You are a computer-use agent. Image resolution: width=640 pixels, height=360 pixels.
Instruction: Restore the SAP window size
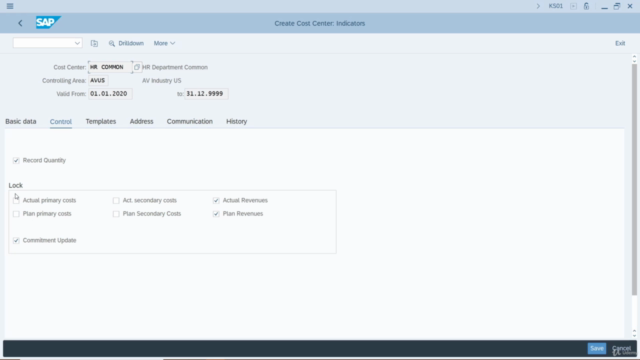tap(617, 6)
